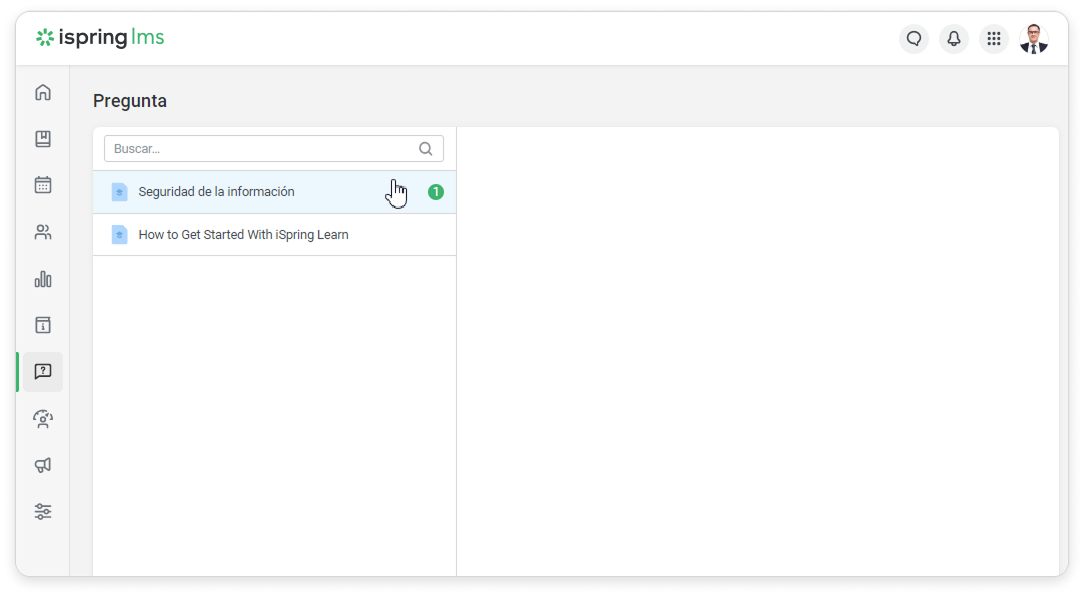
Task: Click the magnifying glass search icon
Action: point(426,149)
